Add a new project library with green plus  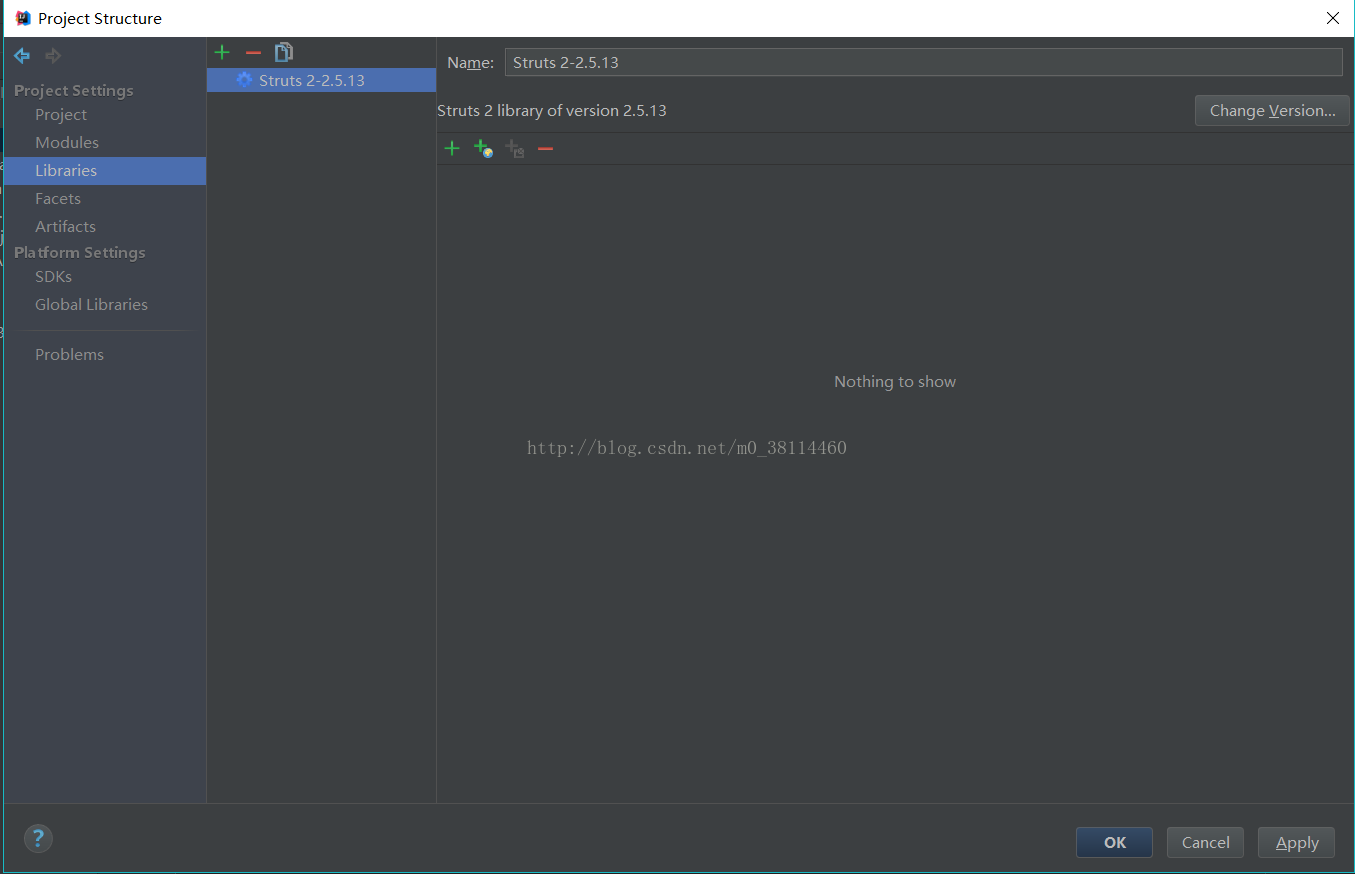222,52
